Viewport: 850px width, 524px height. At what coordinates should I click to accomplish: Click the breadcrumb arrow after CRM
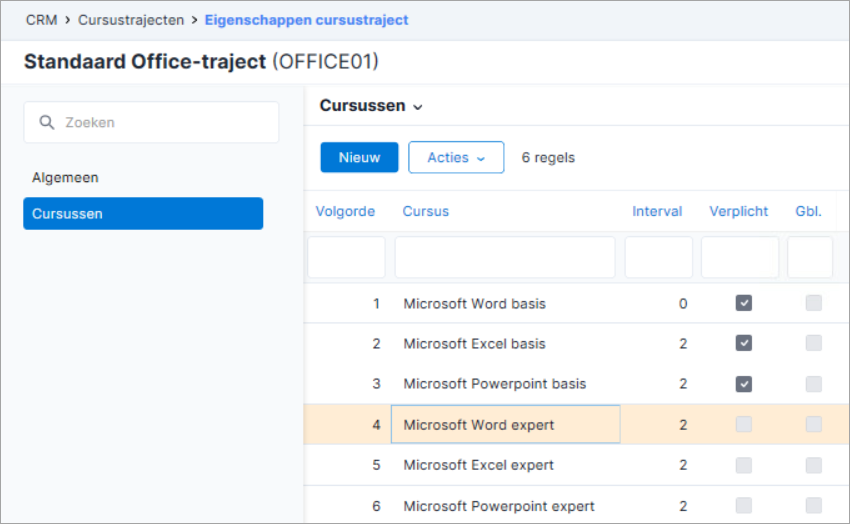pos(68,20)
